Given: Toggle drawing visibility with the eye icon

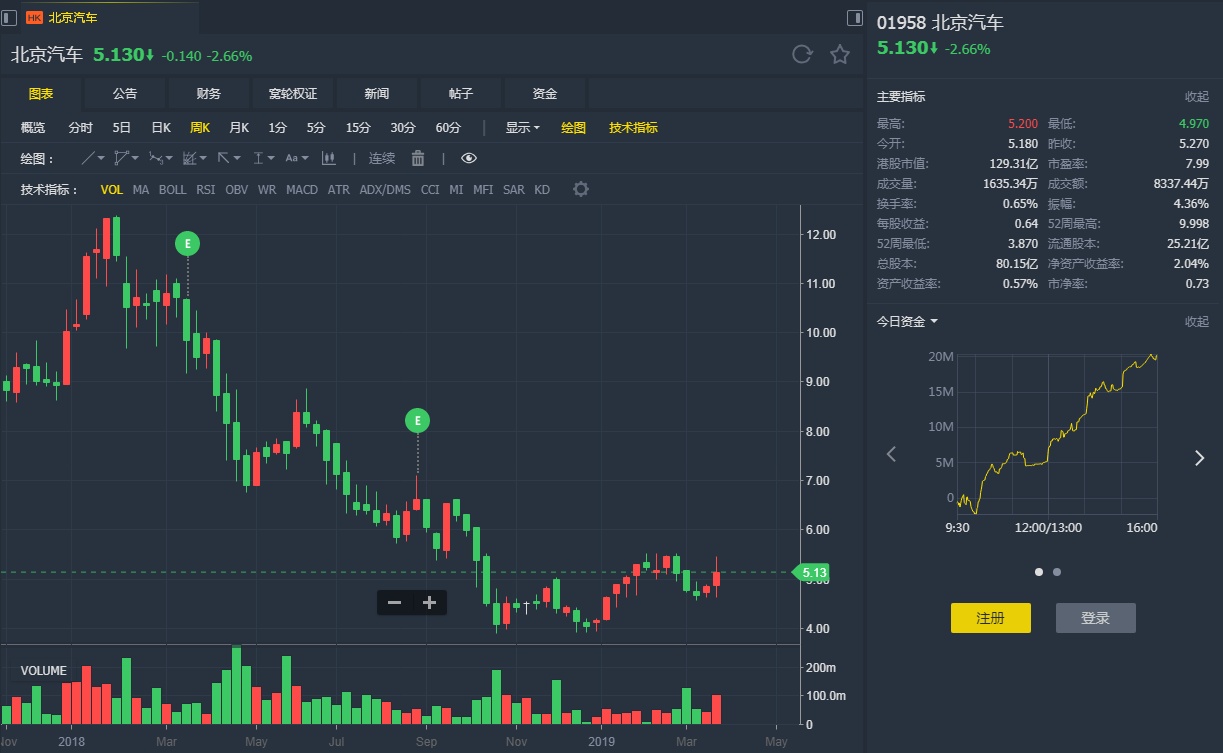Looking at the screenshot, I should (x=469, y=158).
